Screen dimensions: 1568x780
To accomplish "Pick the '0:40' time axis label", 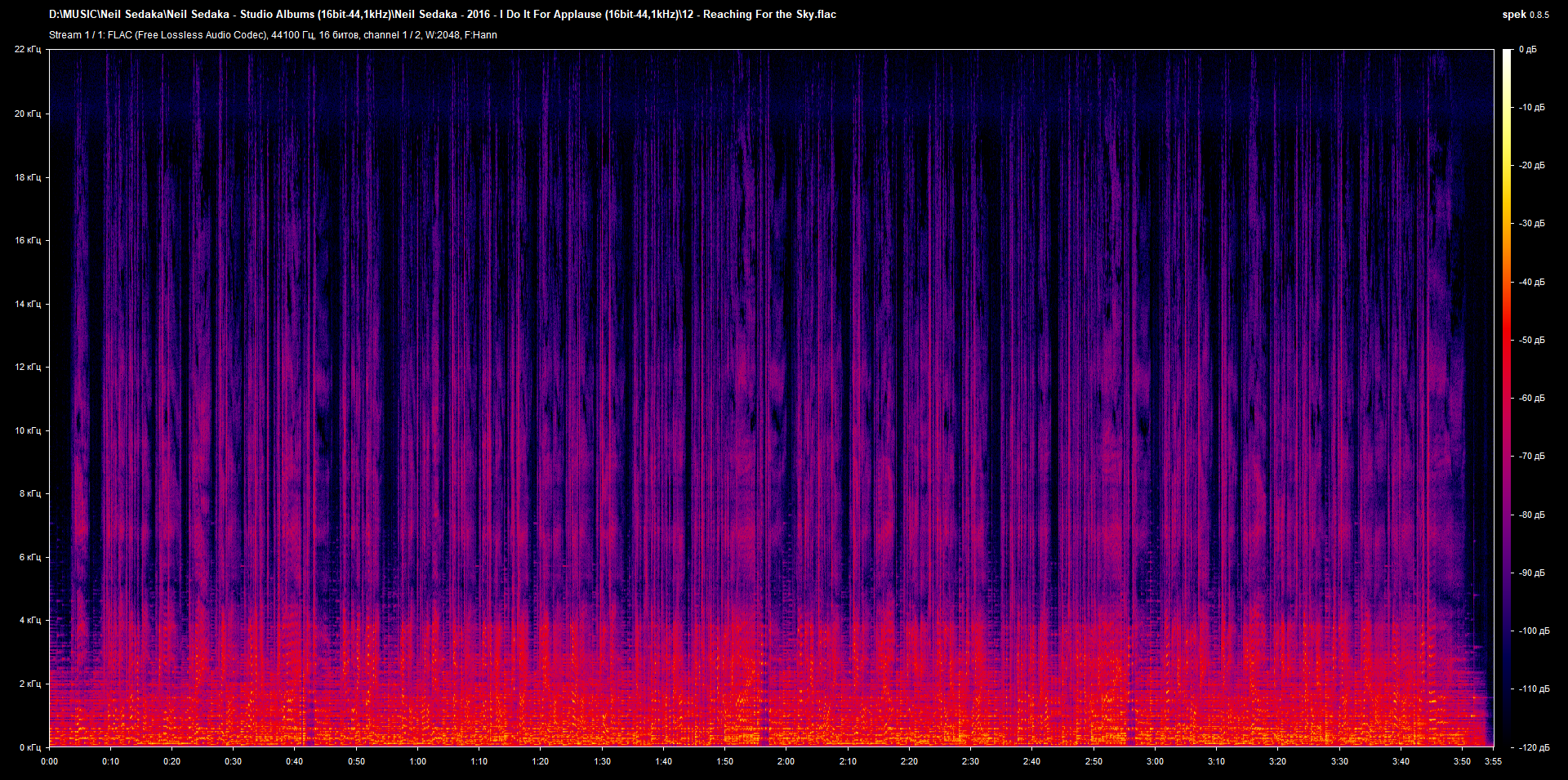I will [295, 761].
